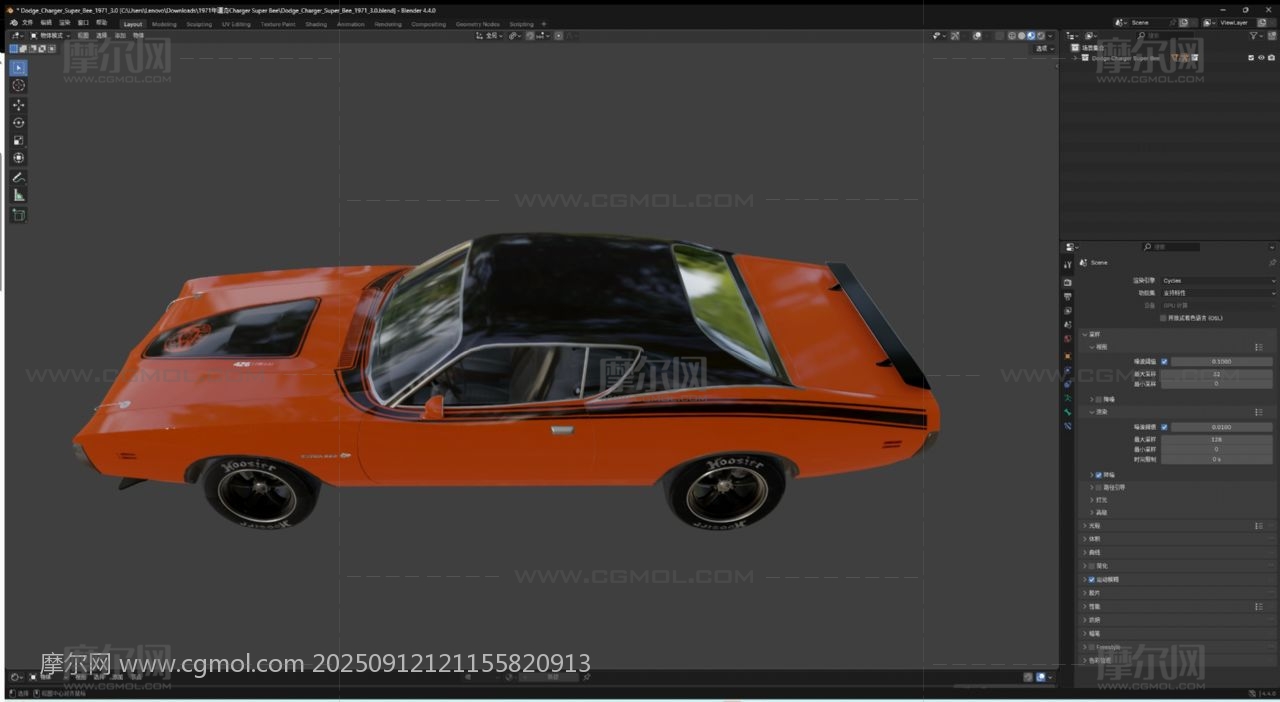Select the Select Box tool
Viewport: 1280px width, 702px height.
coord(18,68)
